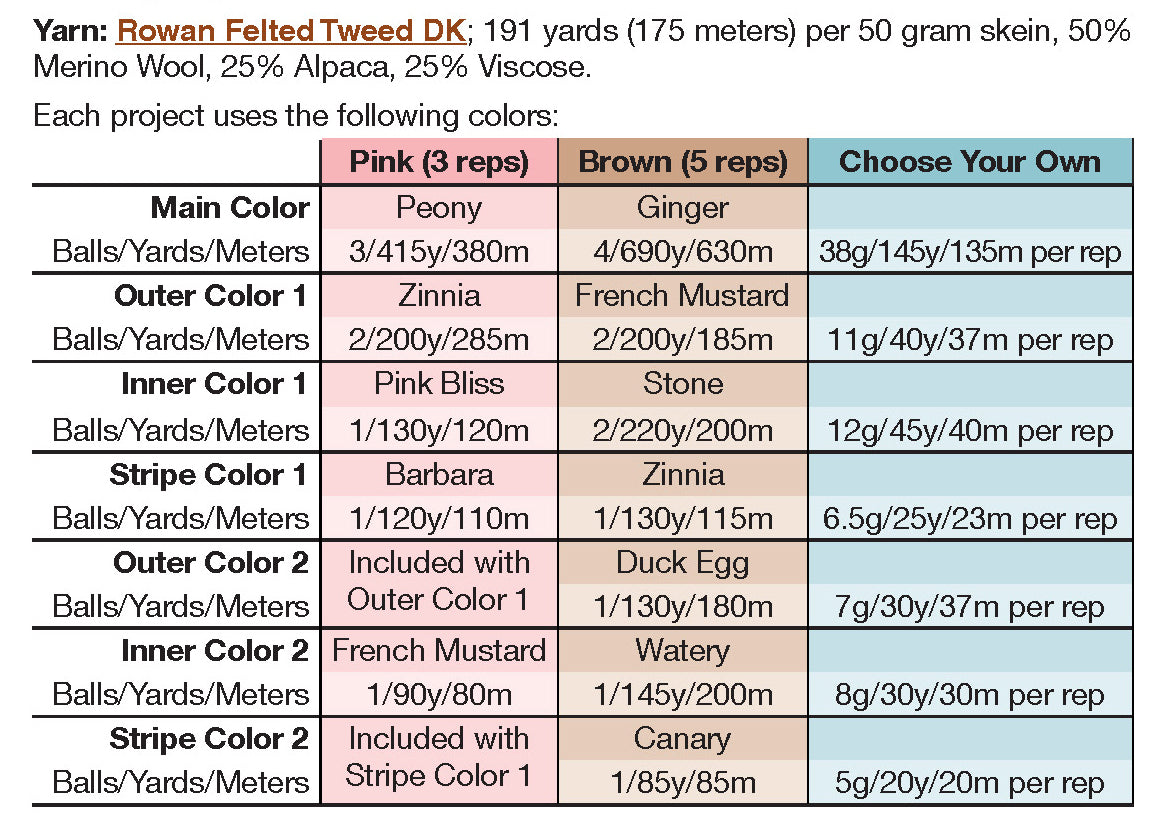Image resolution: width=1160 pixels, height=816 pixels.
Task: Click the Choose Your Own column header
Action: pyautogui.click(x=969, y=162)
